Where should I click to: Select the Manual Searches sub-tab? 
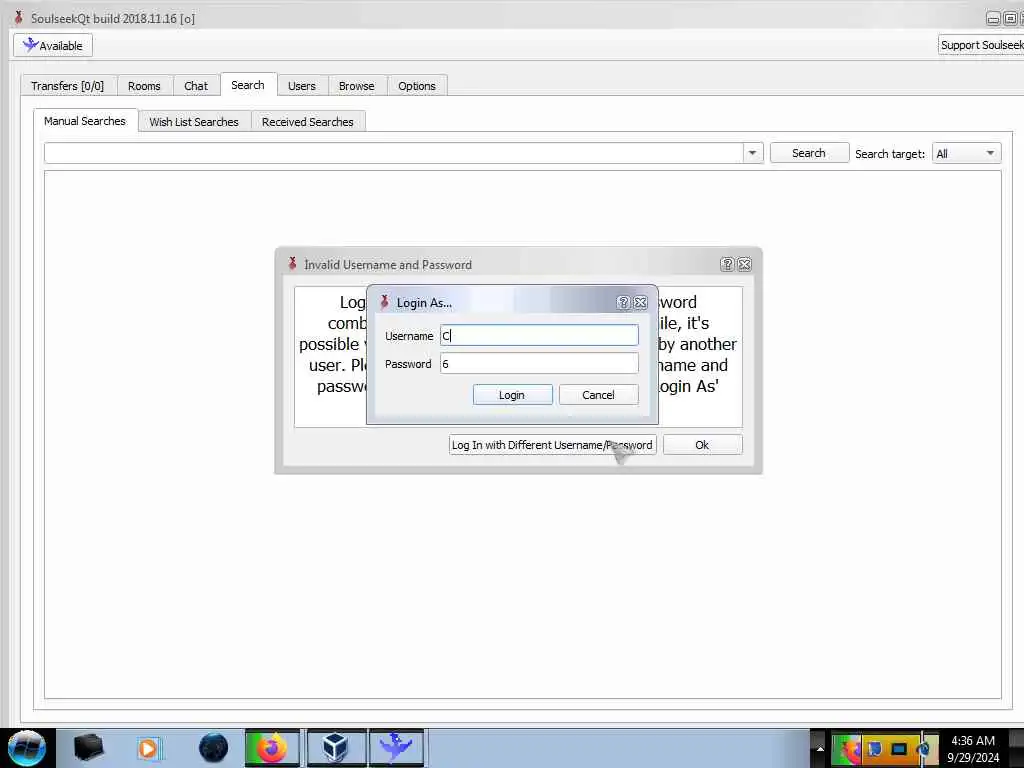tap(85, 121)
